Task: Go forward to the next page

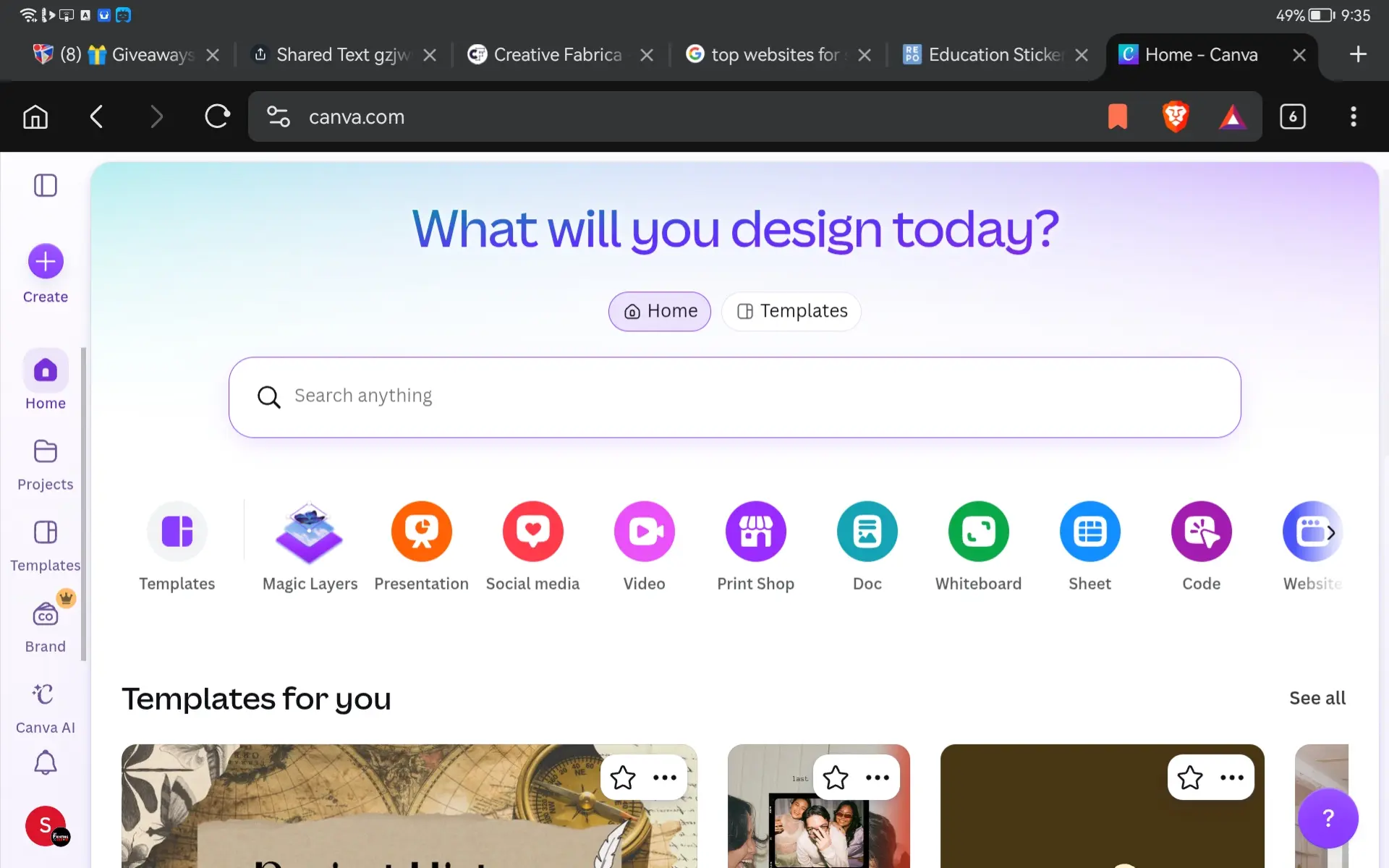Action: click(157, 116)
